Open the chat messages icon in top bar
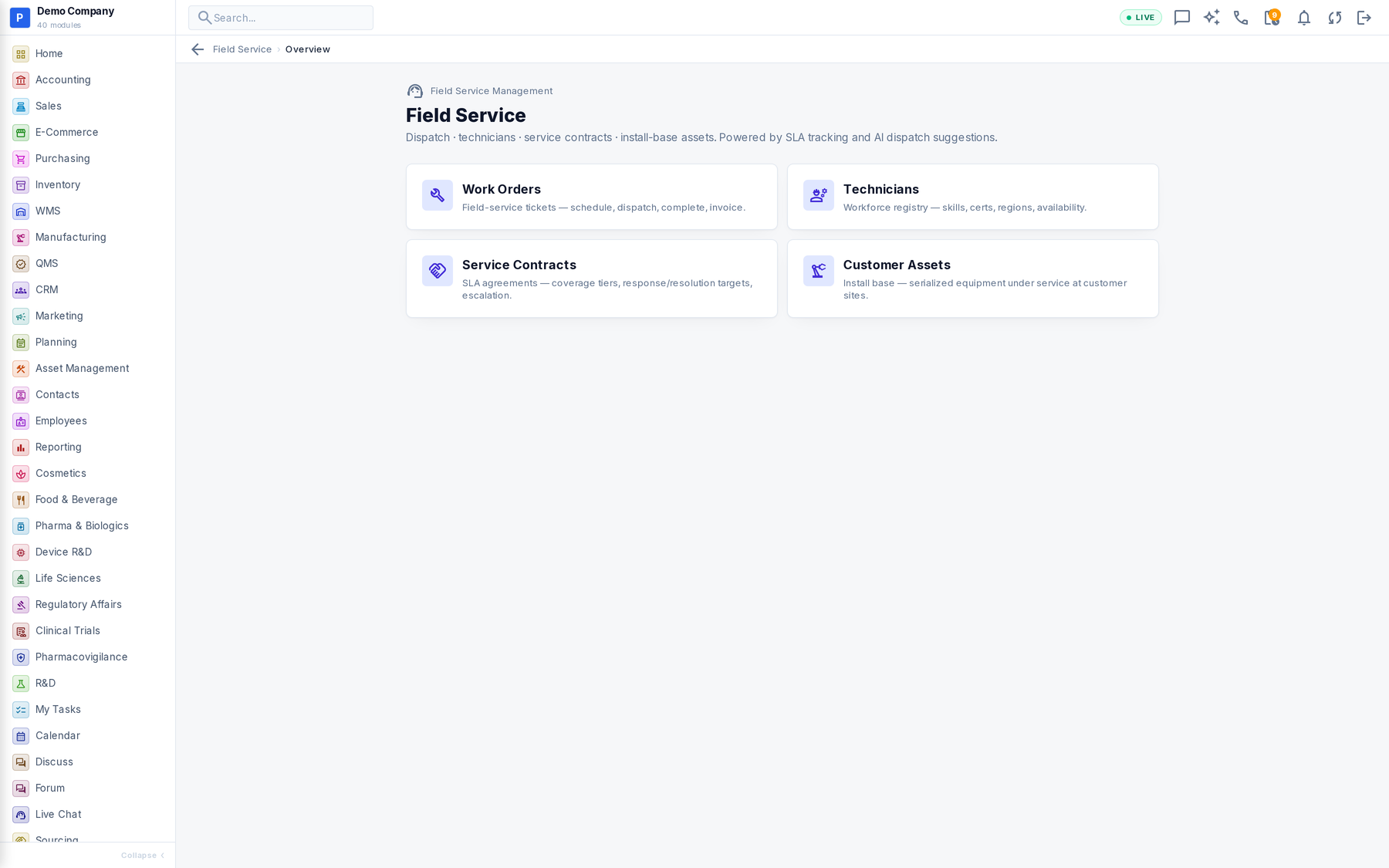This screenshot has height=868, width=1389. tap(1181, 18)
